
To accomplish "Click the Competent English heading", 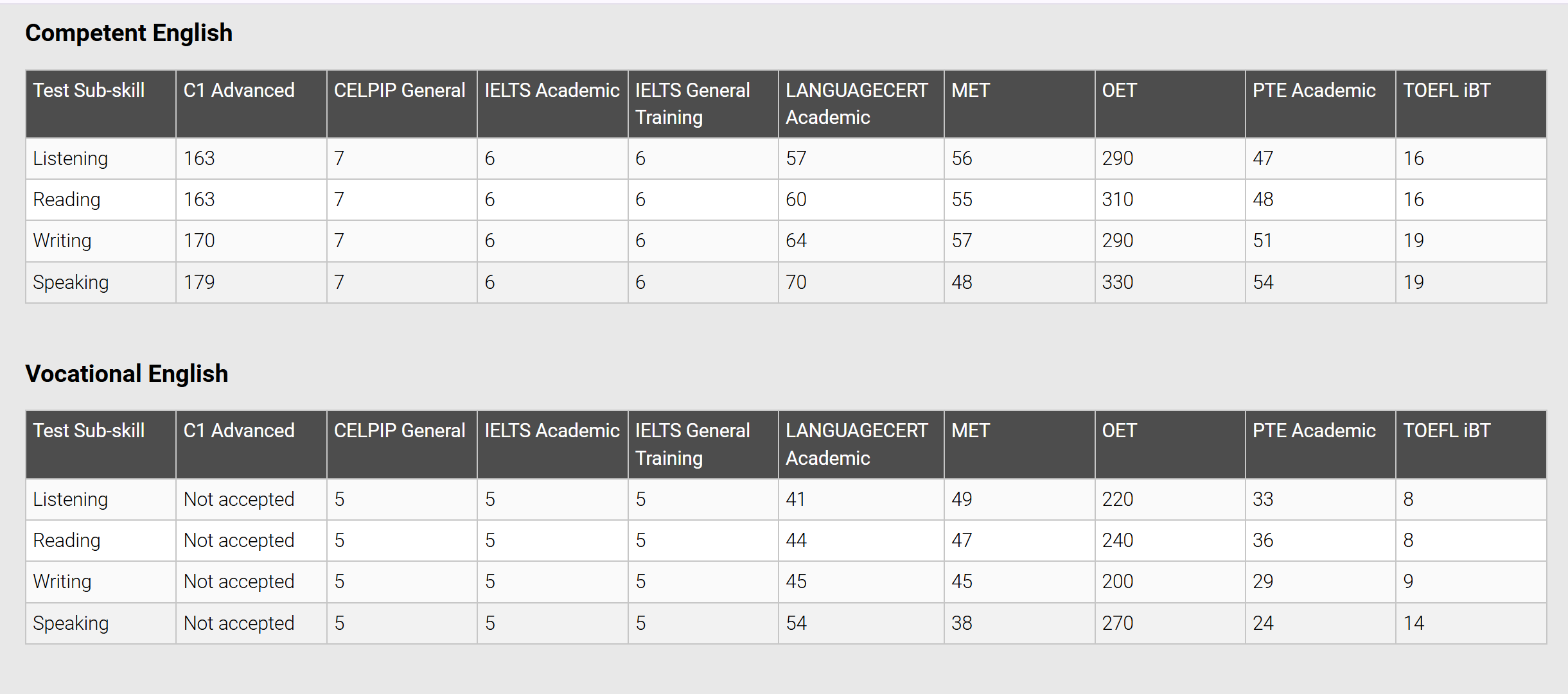I will [128, 33].
